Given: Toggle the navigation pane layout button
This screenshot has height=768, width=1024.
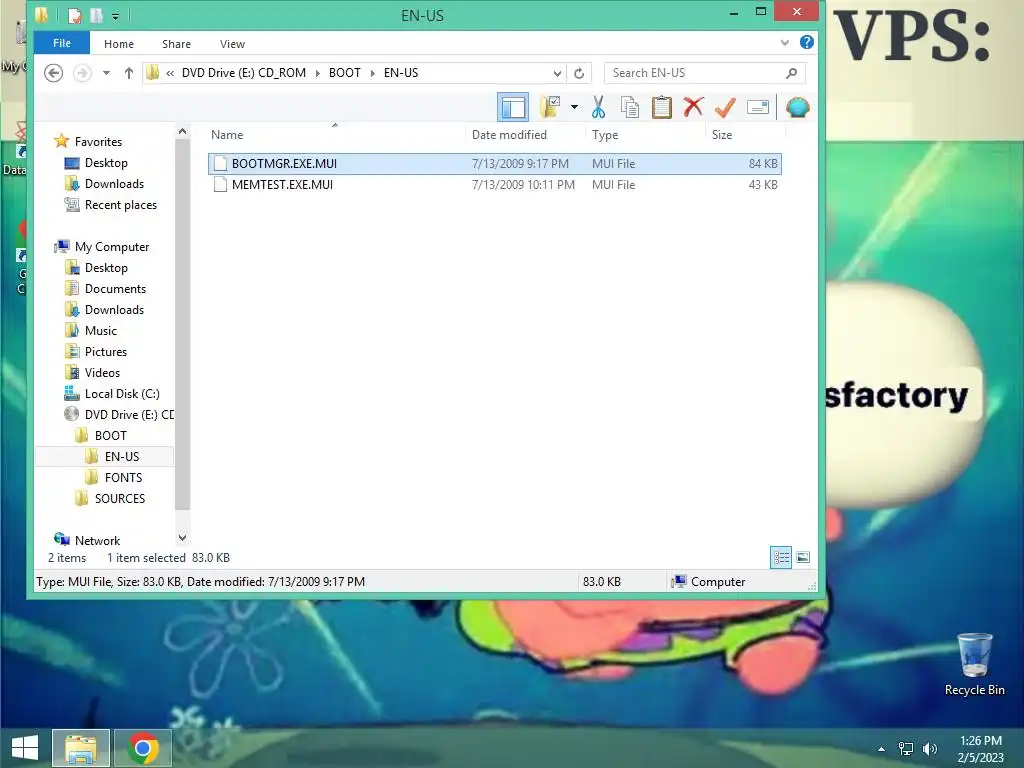Looking at the screenshot, I should click(x=513, y=107).
